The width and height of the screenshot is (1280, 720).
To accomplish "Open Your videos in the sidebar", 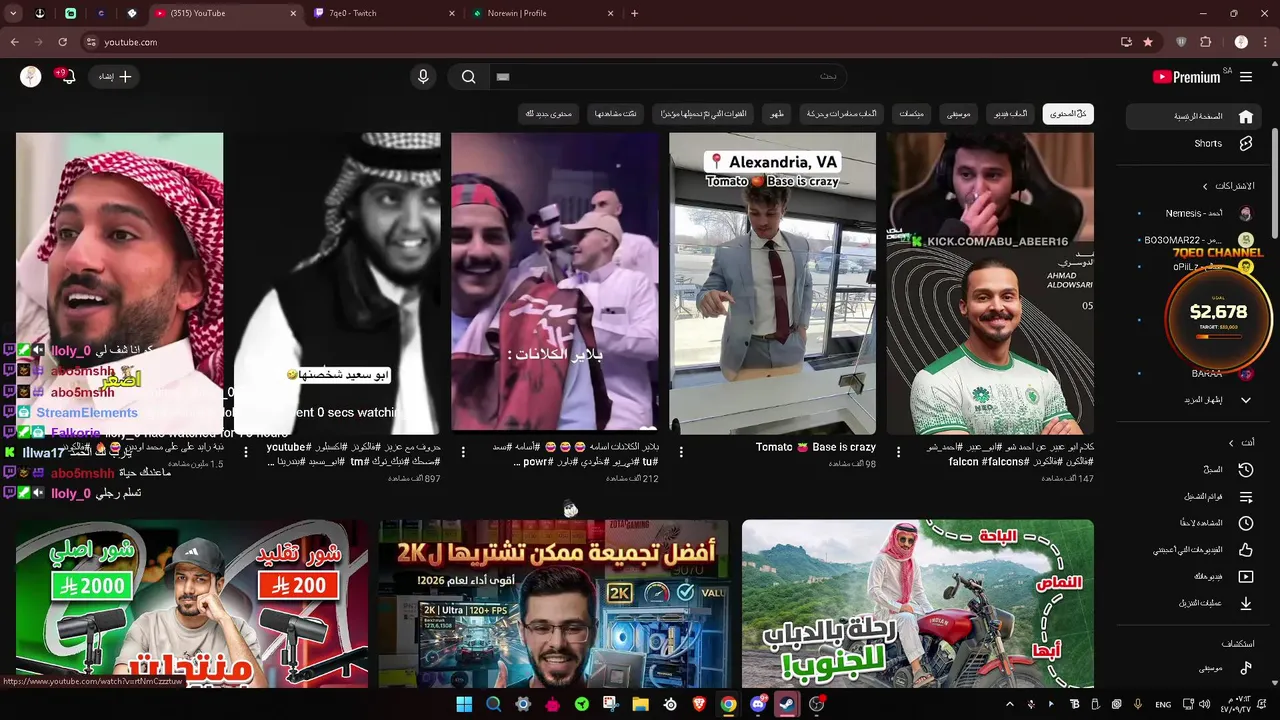I will 1192,577.
